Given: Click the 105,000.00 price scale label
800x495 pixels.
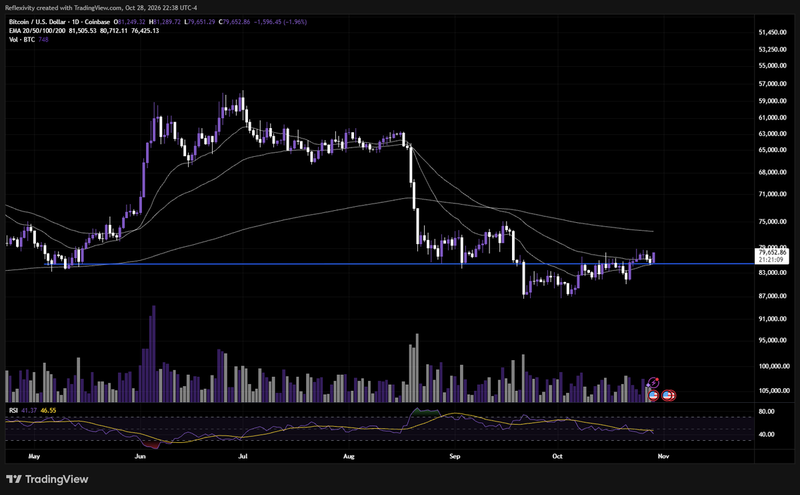Looking at the screenshot, I should (x=772, y=391).
